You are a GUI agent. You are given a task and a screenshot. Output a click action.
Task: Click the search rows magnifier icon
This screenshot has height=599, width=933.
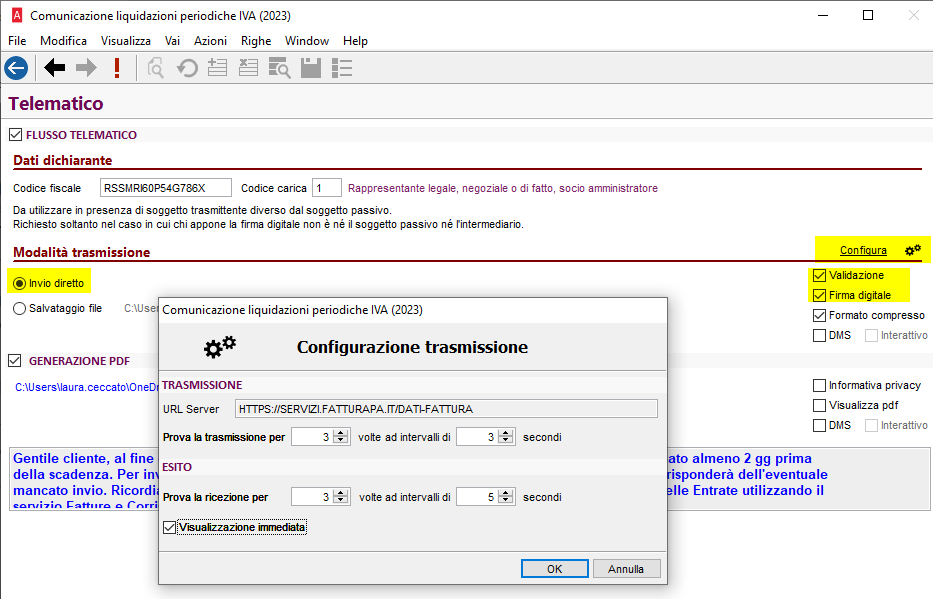tap(279, 68)
